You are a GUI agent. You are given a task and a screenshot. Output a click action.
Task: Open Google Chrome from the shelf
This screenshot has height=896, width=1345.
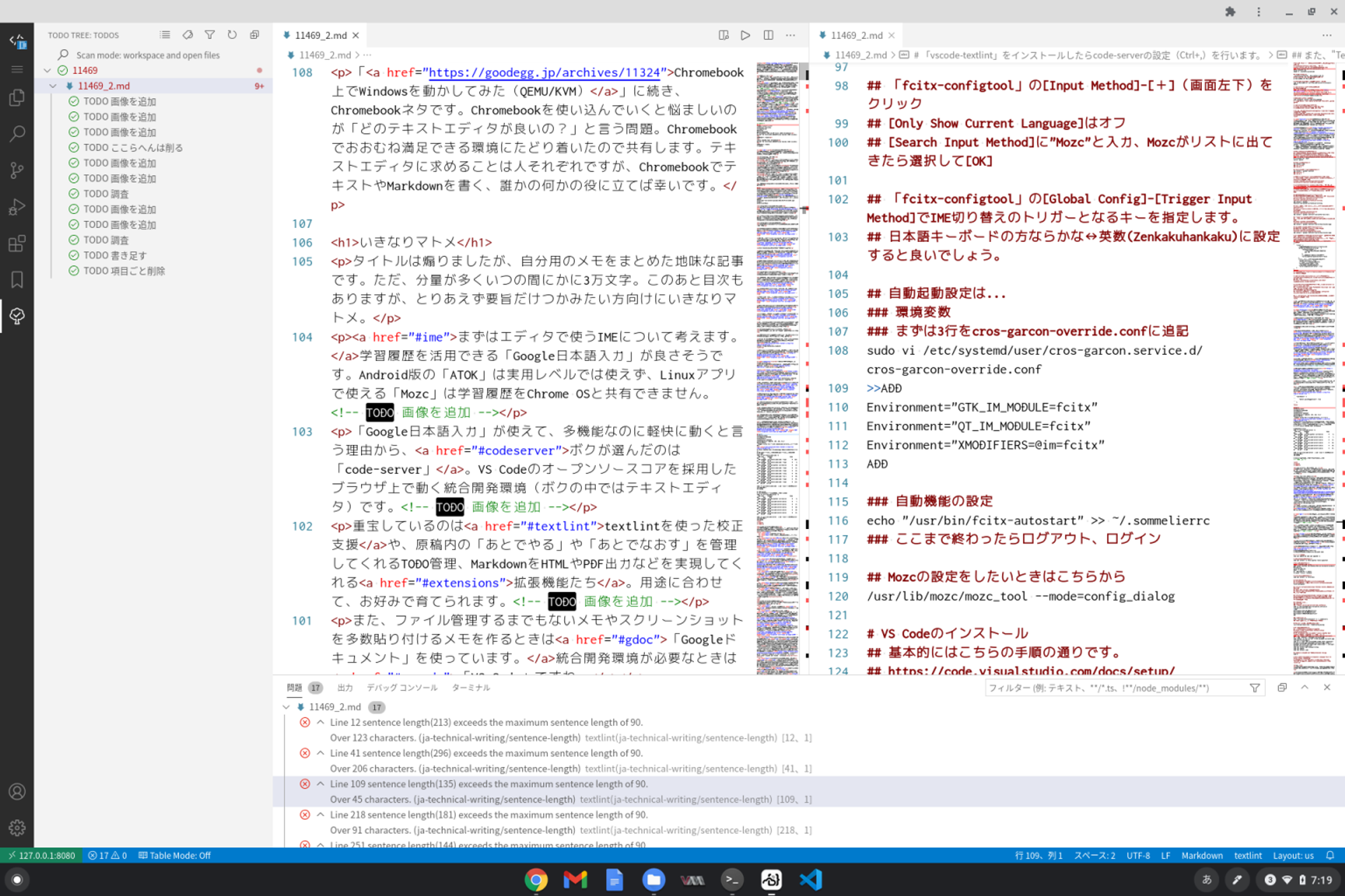(536, 879)
